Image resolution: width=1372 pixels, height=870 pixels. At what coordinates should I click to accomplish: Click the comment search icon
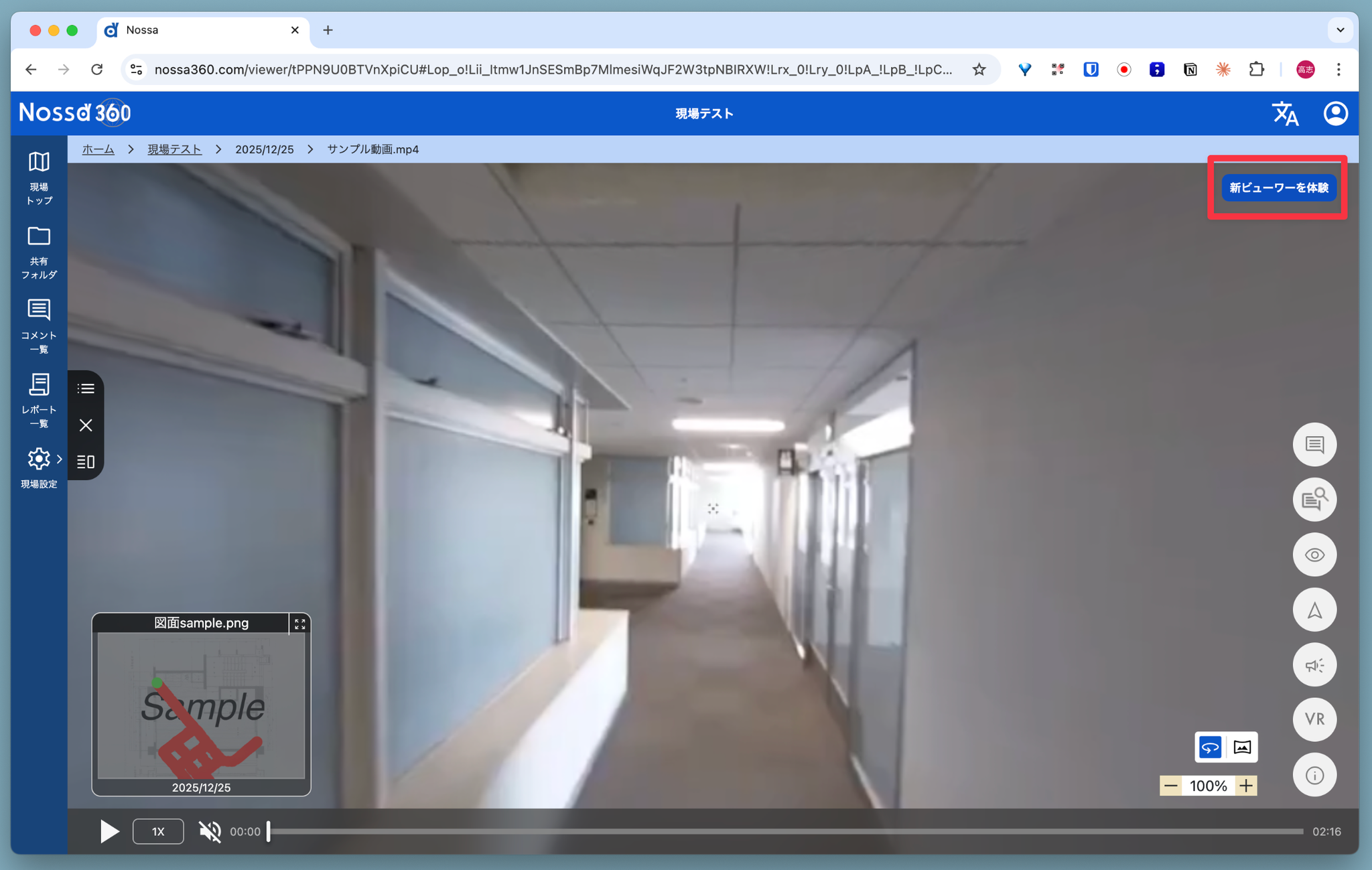[x=1314, y=500]
